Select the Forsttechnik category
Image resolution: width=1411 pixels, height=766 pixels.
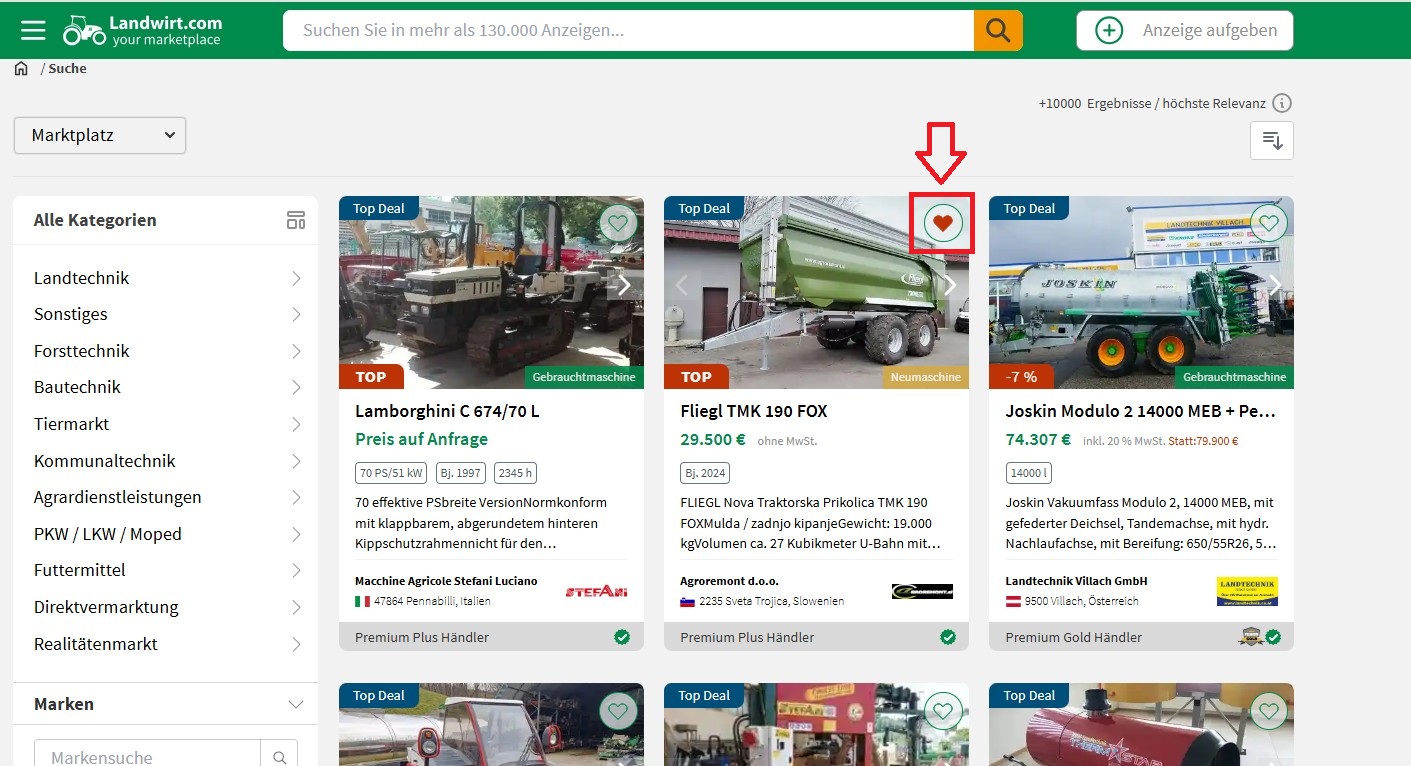click(81, 351)
